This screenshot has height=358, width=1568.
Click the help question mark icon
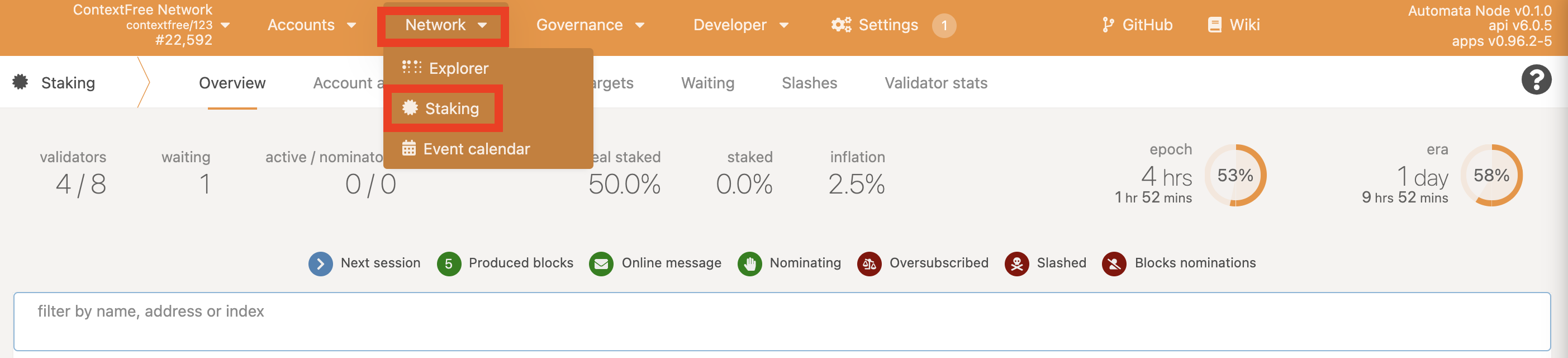click(x=1536, y=80)
